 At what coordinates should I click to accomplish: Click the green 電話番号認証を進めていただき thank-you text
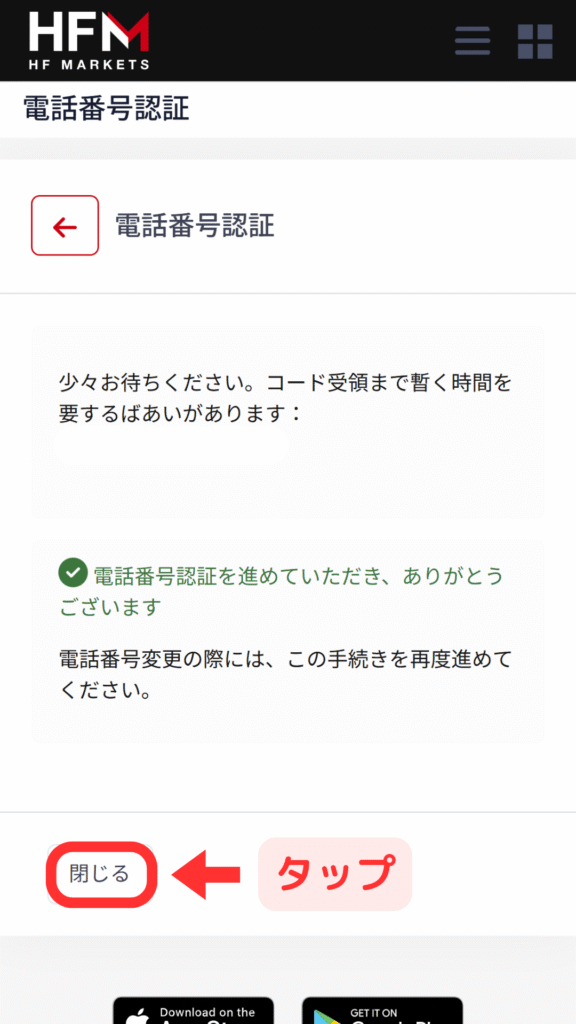[281, 591]
